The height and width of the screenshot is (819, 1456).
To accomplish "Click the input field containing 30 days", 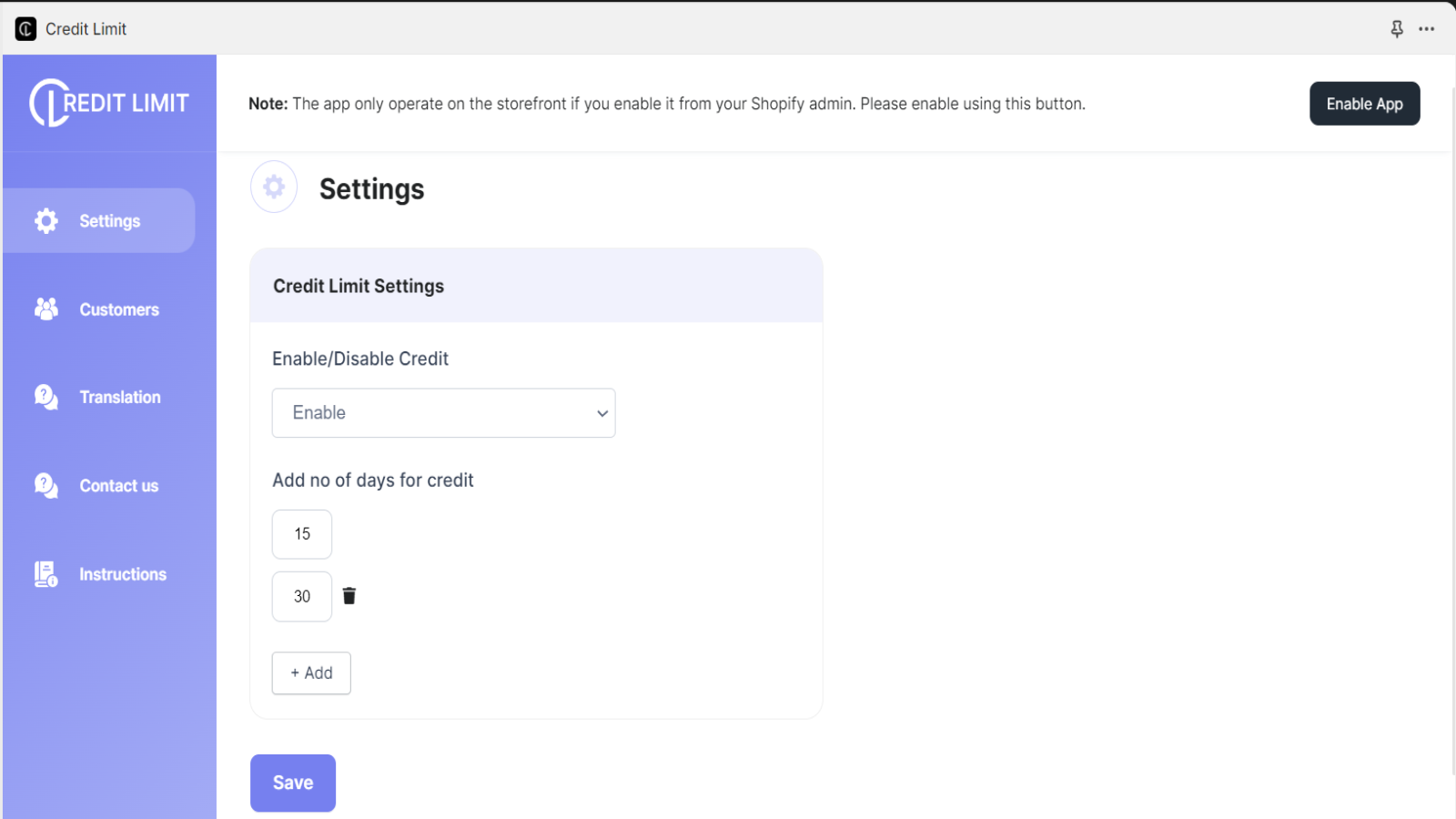I will tap(301, 596).
